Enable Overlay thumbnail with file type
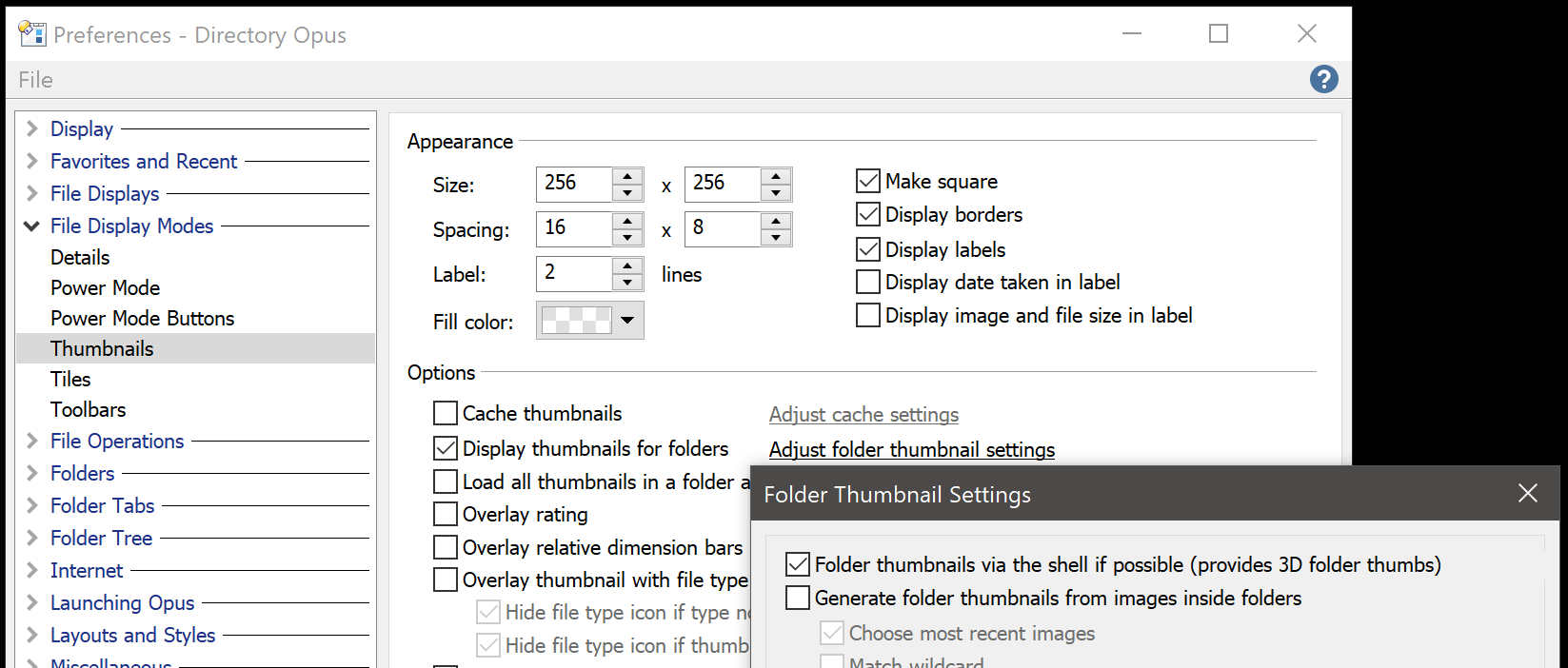Image resolution: width=1568 pixels, height=668 pixels. click(x=446, y=580)
